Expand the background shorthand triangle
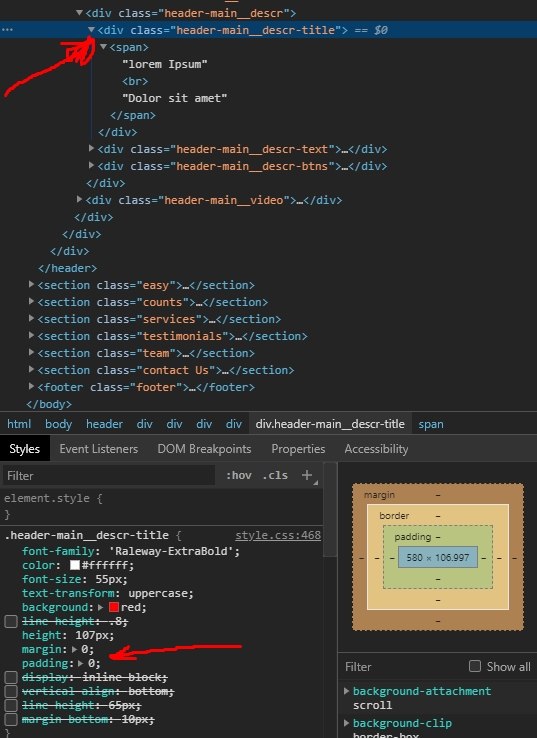 (100, 607)
